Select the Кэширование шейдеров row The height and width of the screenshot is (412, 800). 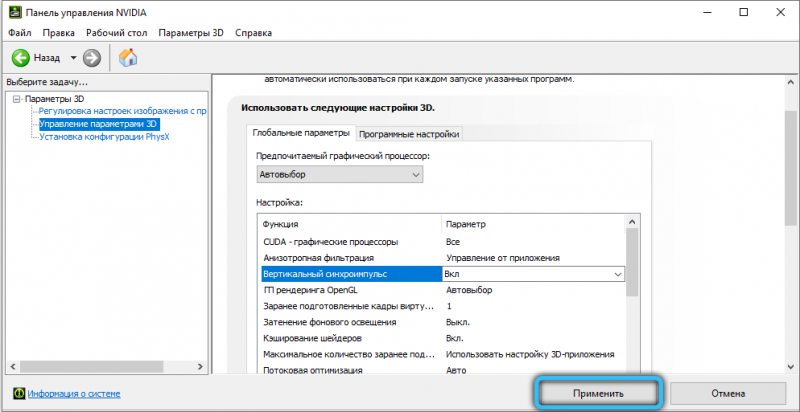pyautogui.click(x=443, y=338)
